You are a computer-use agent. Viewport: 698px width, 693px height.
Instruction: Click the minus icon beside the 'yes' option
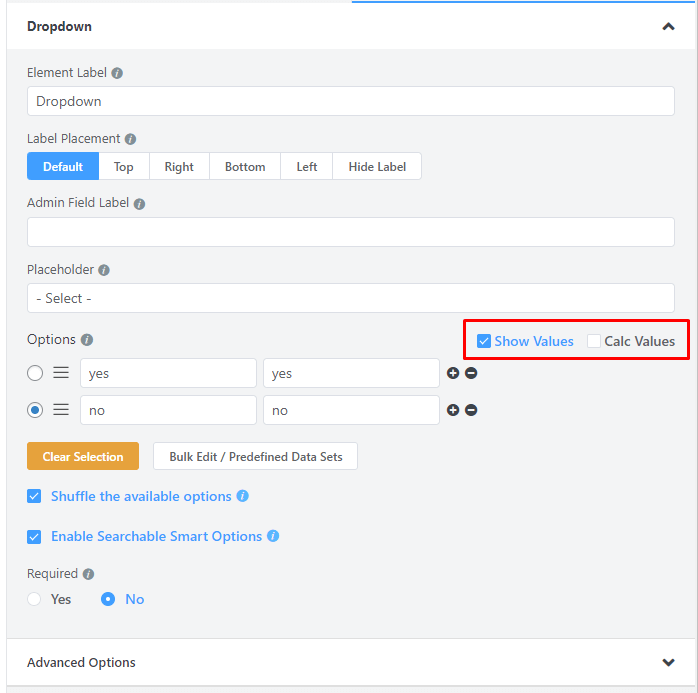tap(471, 373)
